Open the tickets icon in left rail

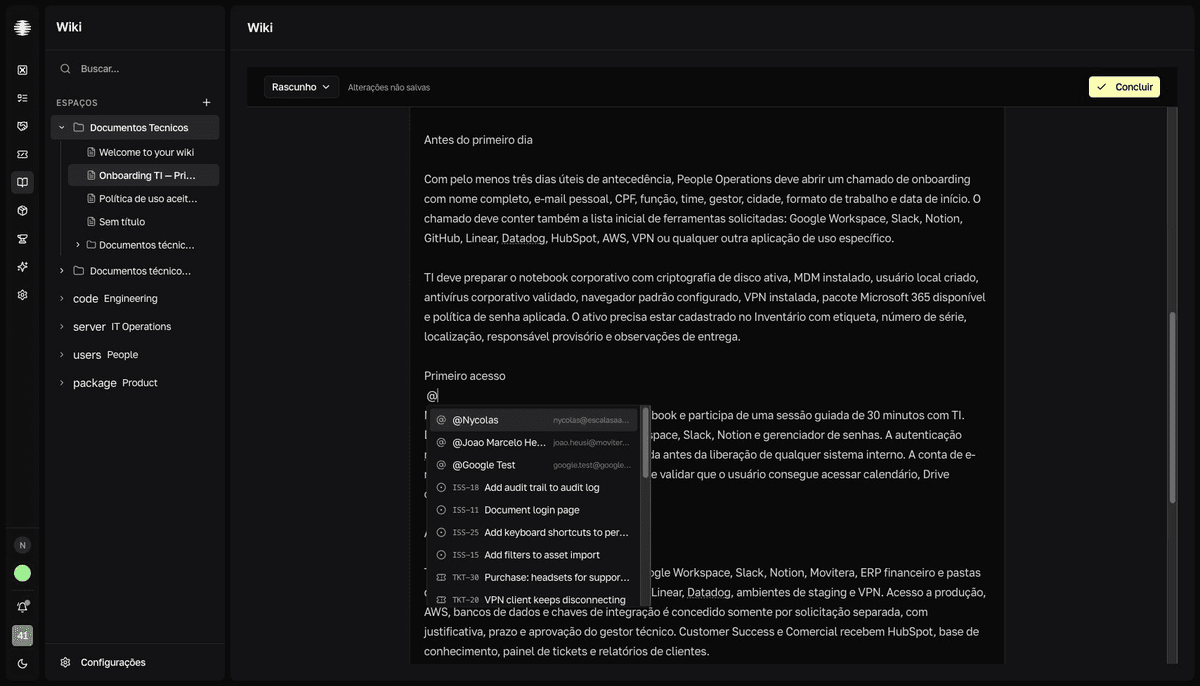coord(22,154)
